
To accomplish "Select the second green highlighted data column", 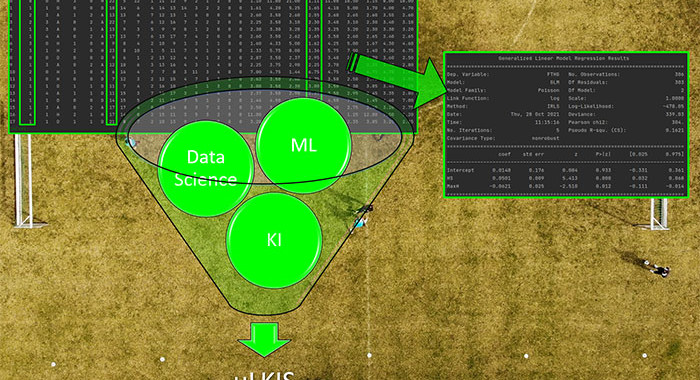I will tap(112, 62).
